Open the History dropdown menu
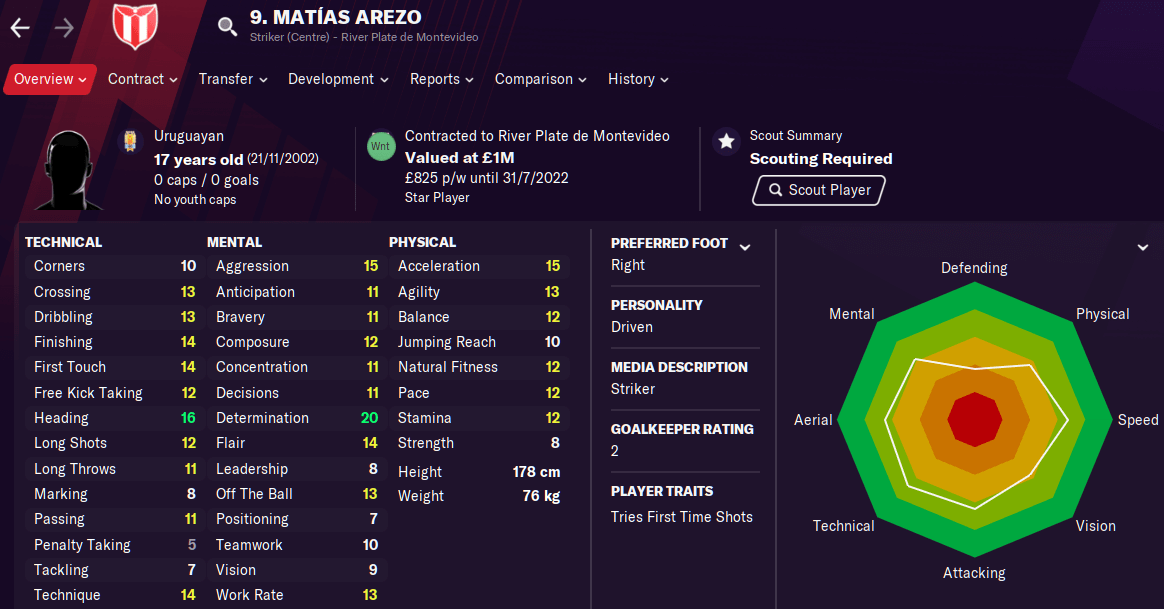 [x=638, y=79]
